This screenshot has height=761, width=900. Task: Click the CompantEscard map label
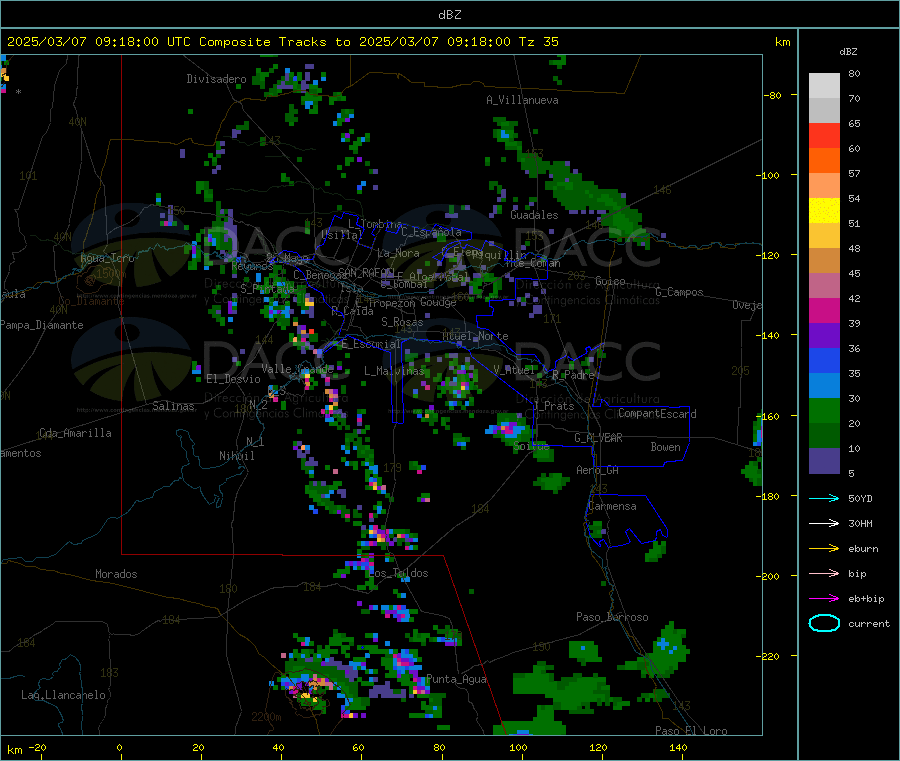[x=657, y=414]
